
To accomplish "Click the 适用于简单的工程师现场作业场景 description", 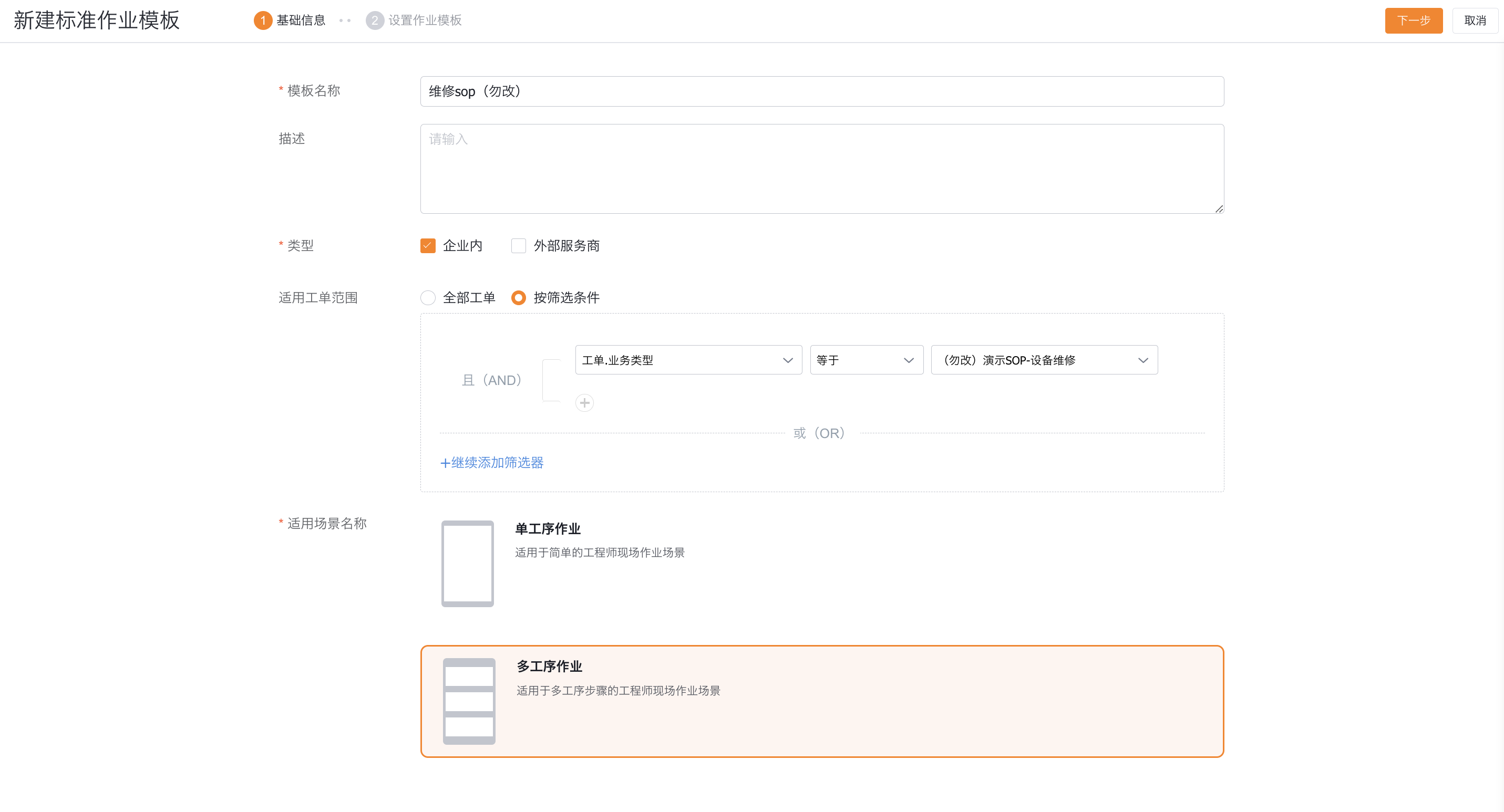I will (600, 553).
